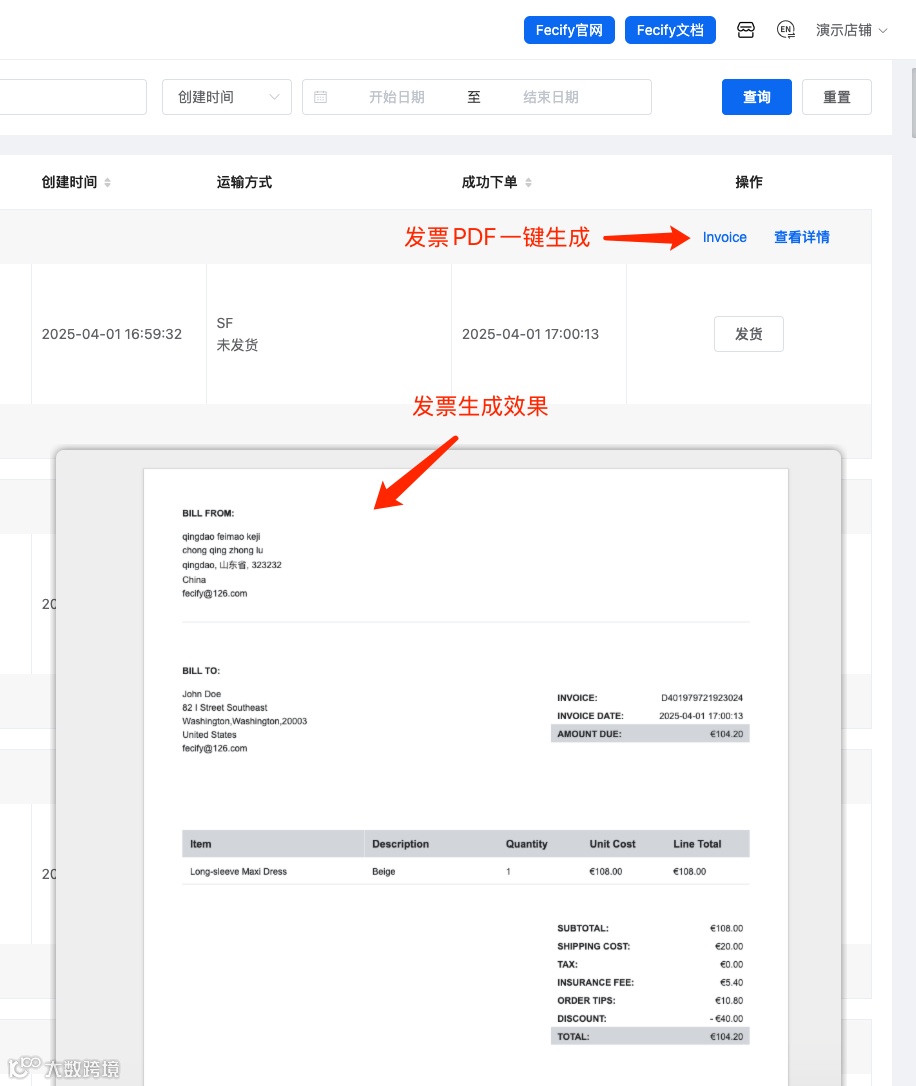Viewport: 916px width, 1086px height.
Task: Click the 查询 search button
Action: coord(757,97)
